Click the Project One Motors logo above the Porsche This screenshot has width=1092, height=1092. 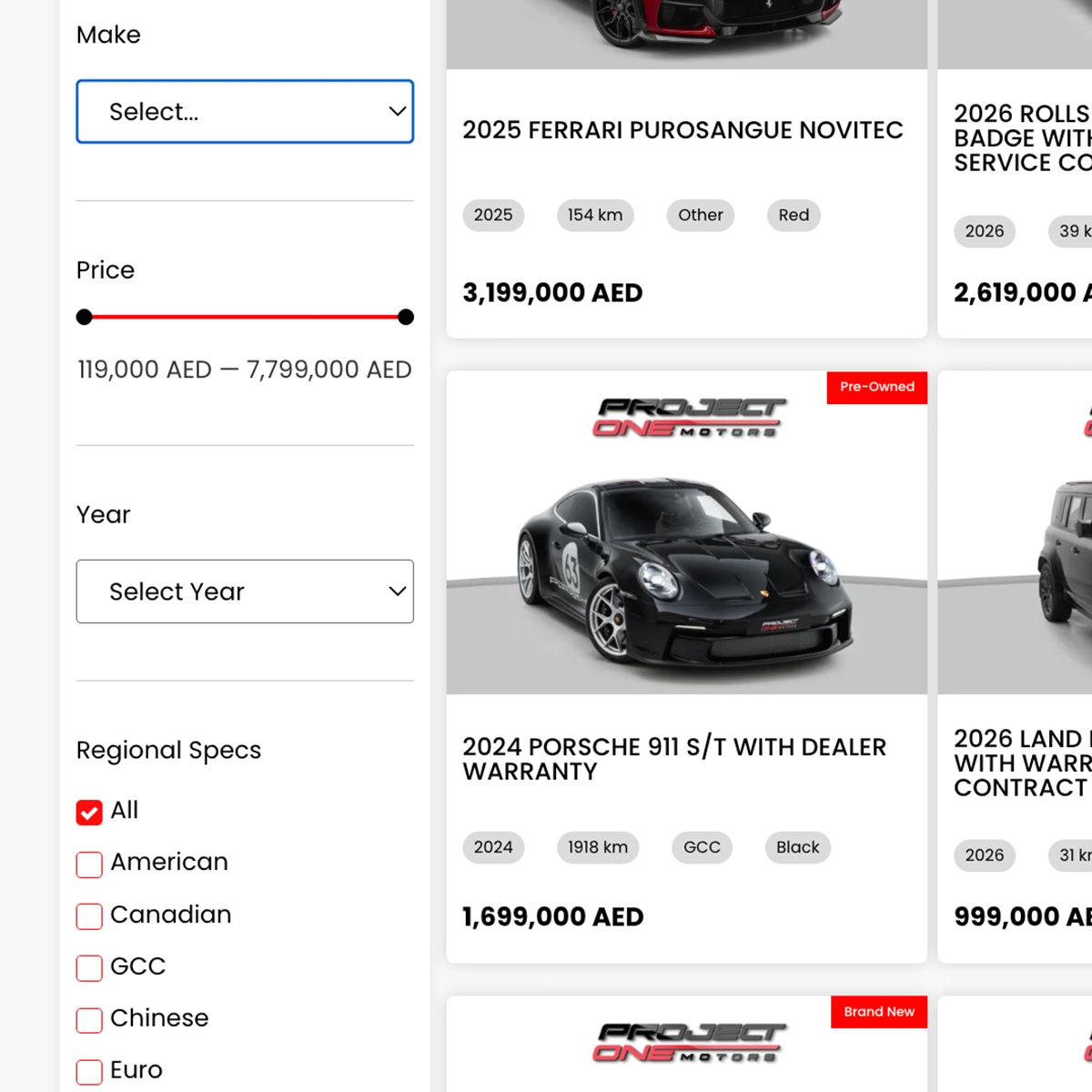click(690, 418)
